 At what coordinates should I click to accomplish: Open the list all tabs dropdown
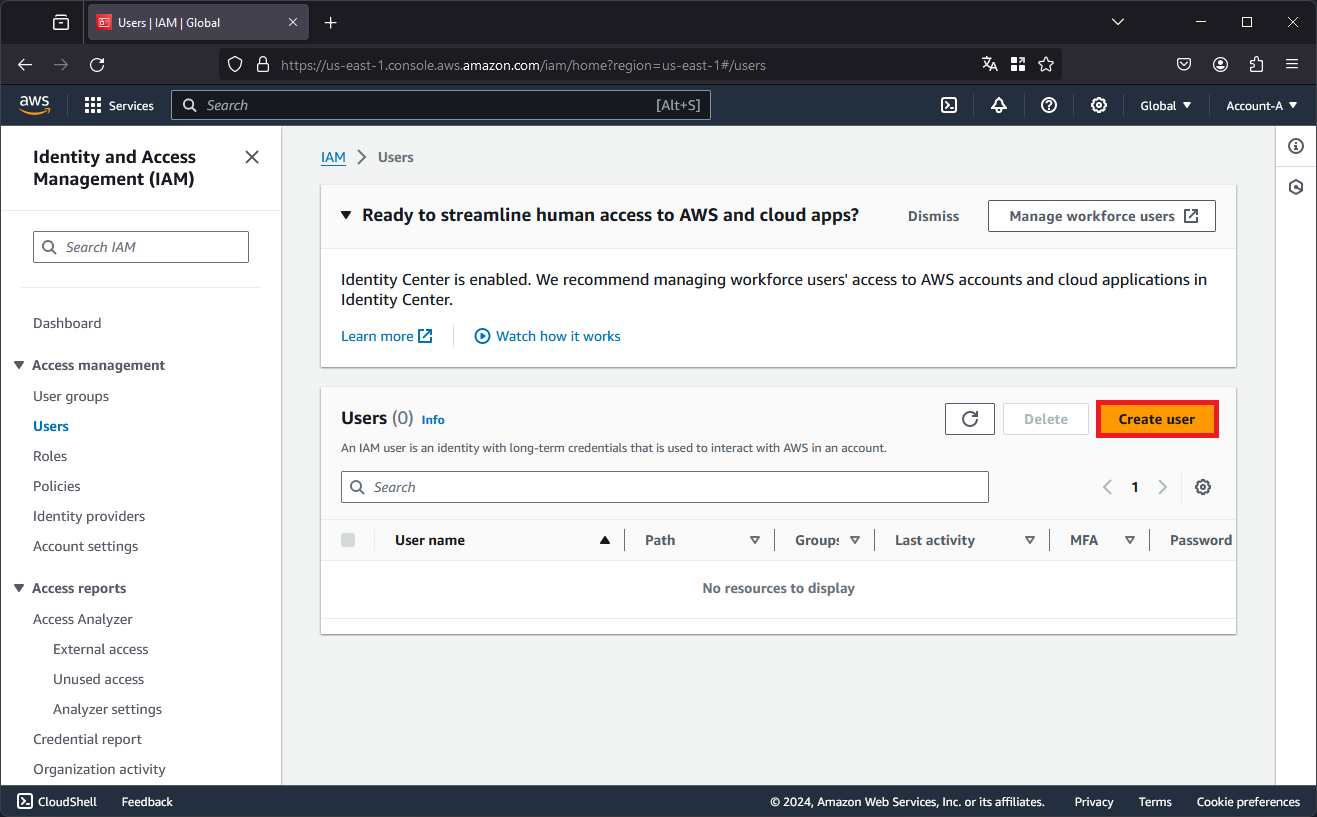[x=1118, y=22]
